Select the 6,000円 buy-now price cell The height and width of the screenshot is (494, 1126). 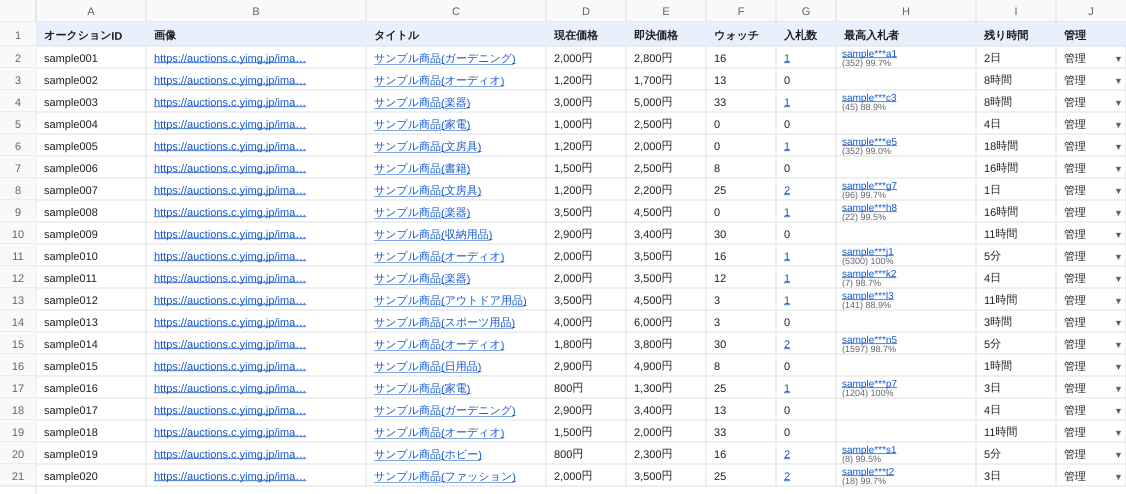pyautogui.click(x=666, y=322)
